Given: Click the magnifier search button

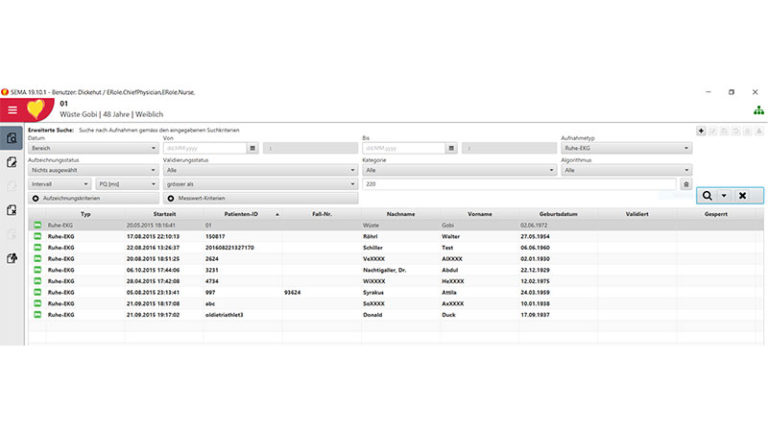Looking at the screenshot, I should point(708,196).
